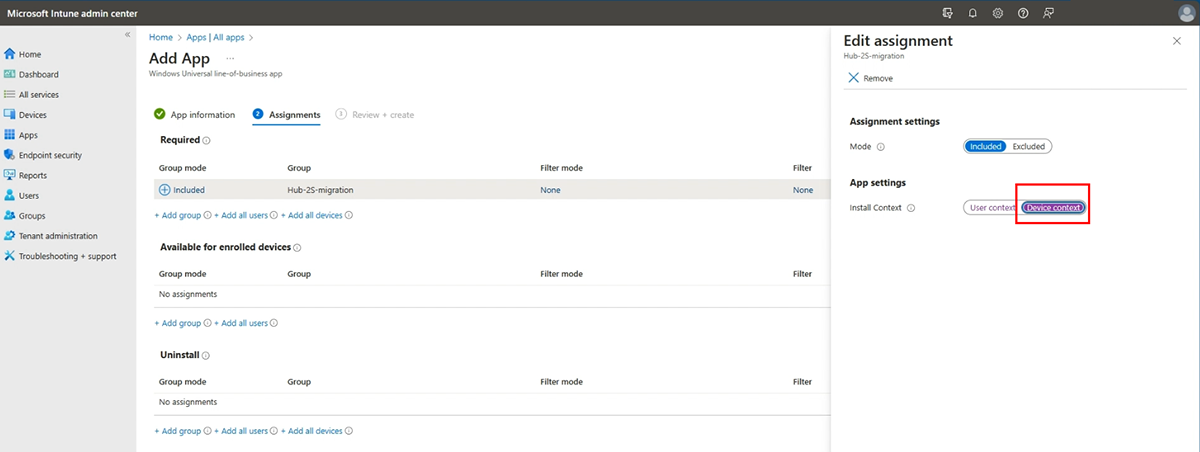Open the Add App ellipsis menu
The height and width of the screenshot is (452, 1200).
[x=229, y=59]
